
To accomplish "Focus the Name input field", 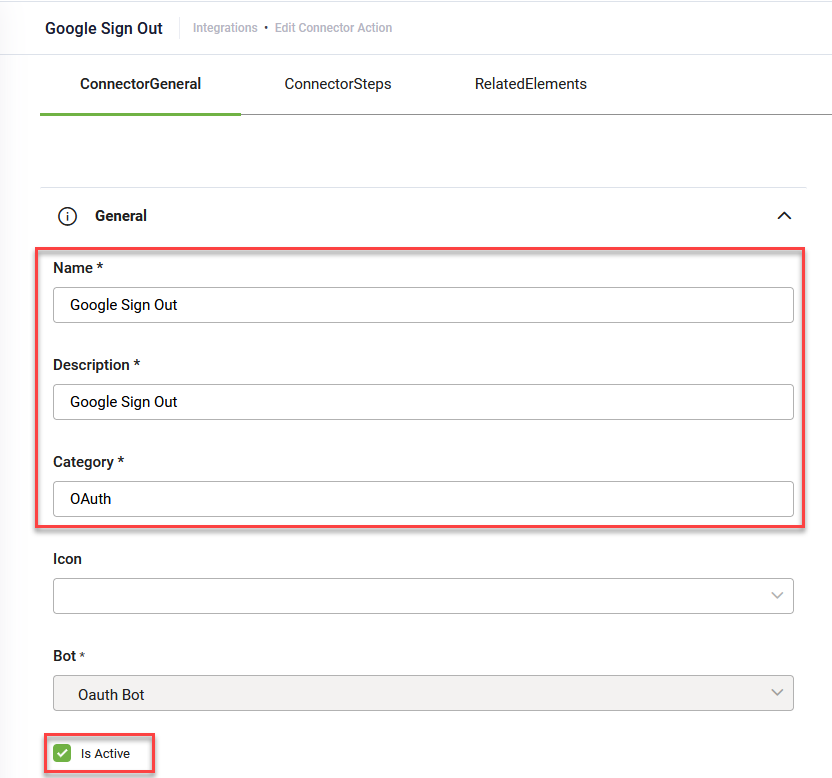I will pyautogui.click(x=423, y=305).
